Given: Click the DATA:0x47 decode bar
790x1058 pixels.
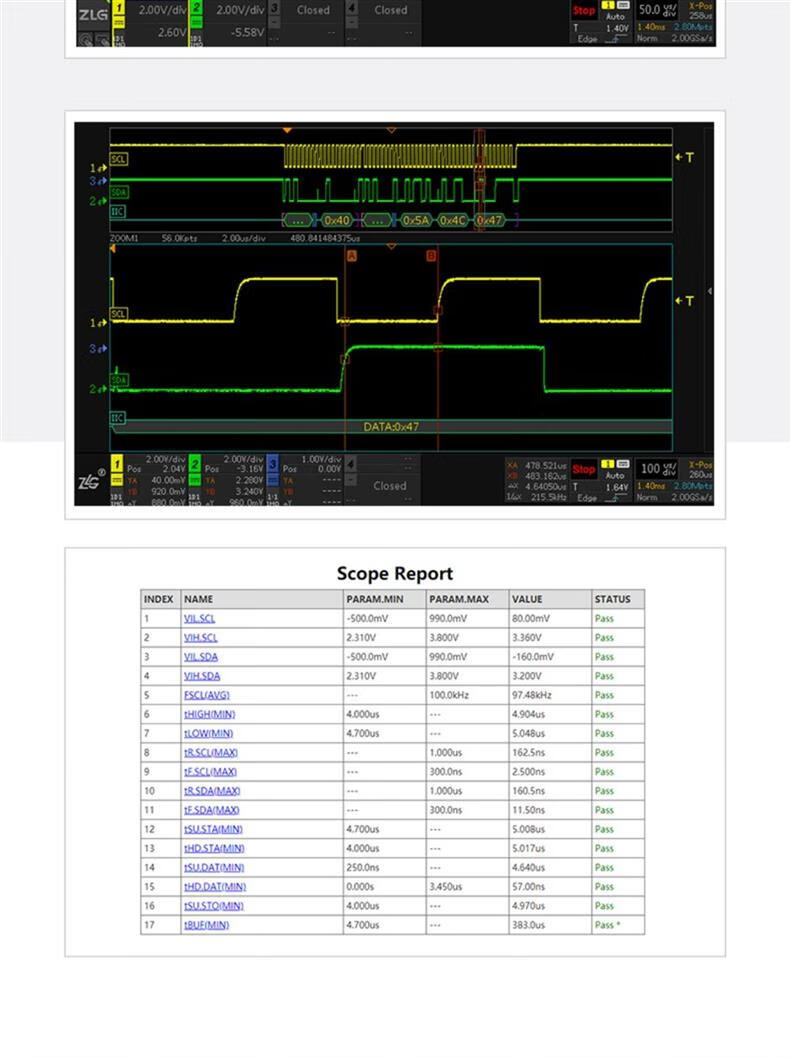Looking at the screenshot, I should 391,426.
